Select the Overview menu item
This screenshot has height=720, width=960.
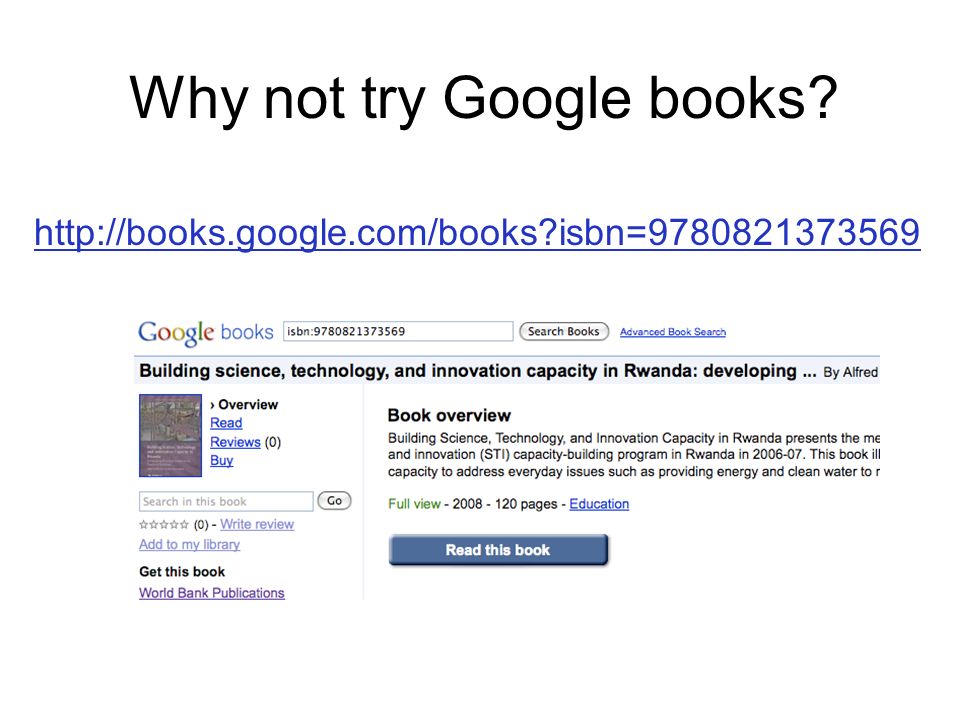tap(244, 405)
